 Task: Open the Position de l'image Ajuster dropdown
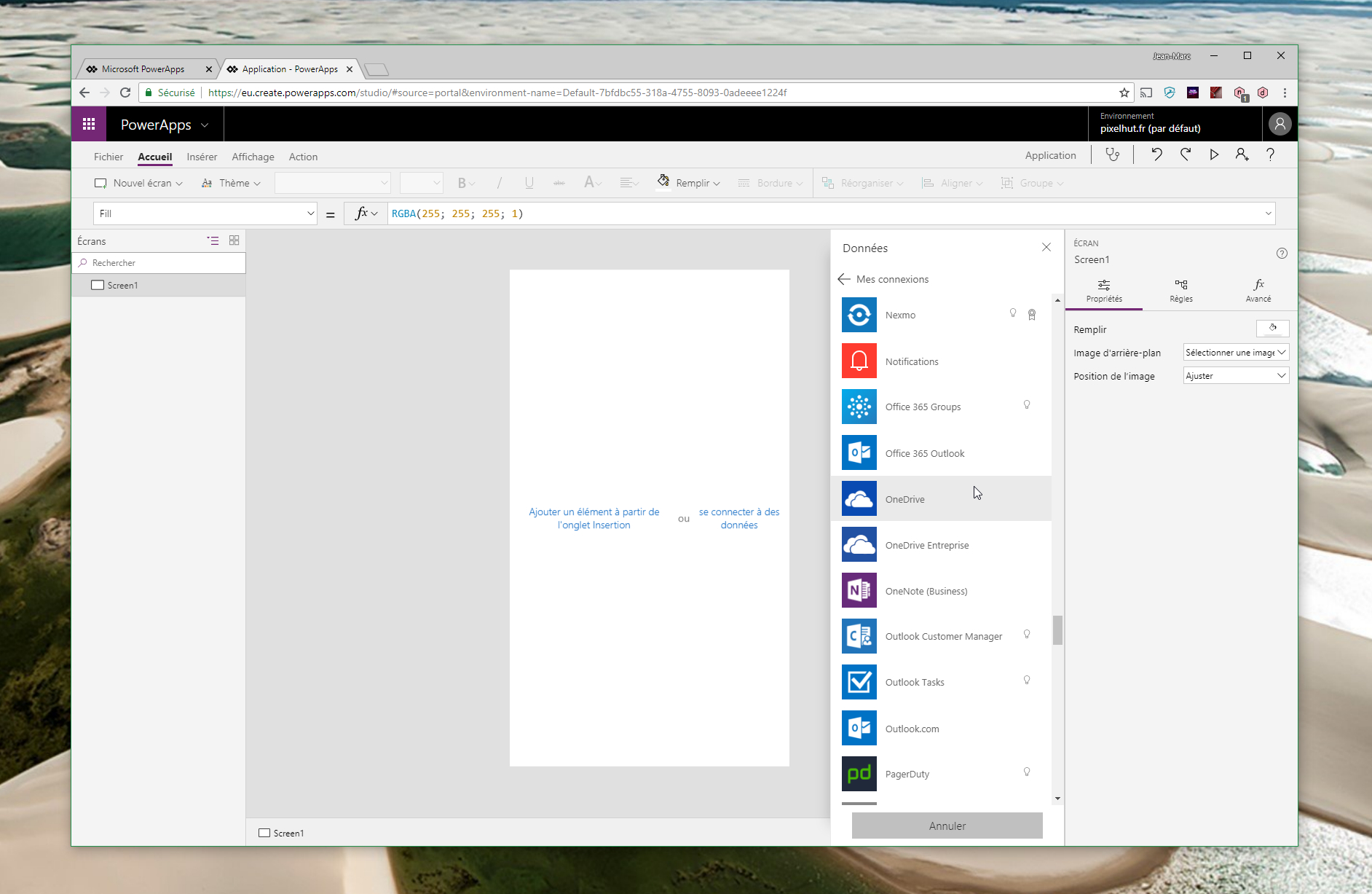[1236, 376]
